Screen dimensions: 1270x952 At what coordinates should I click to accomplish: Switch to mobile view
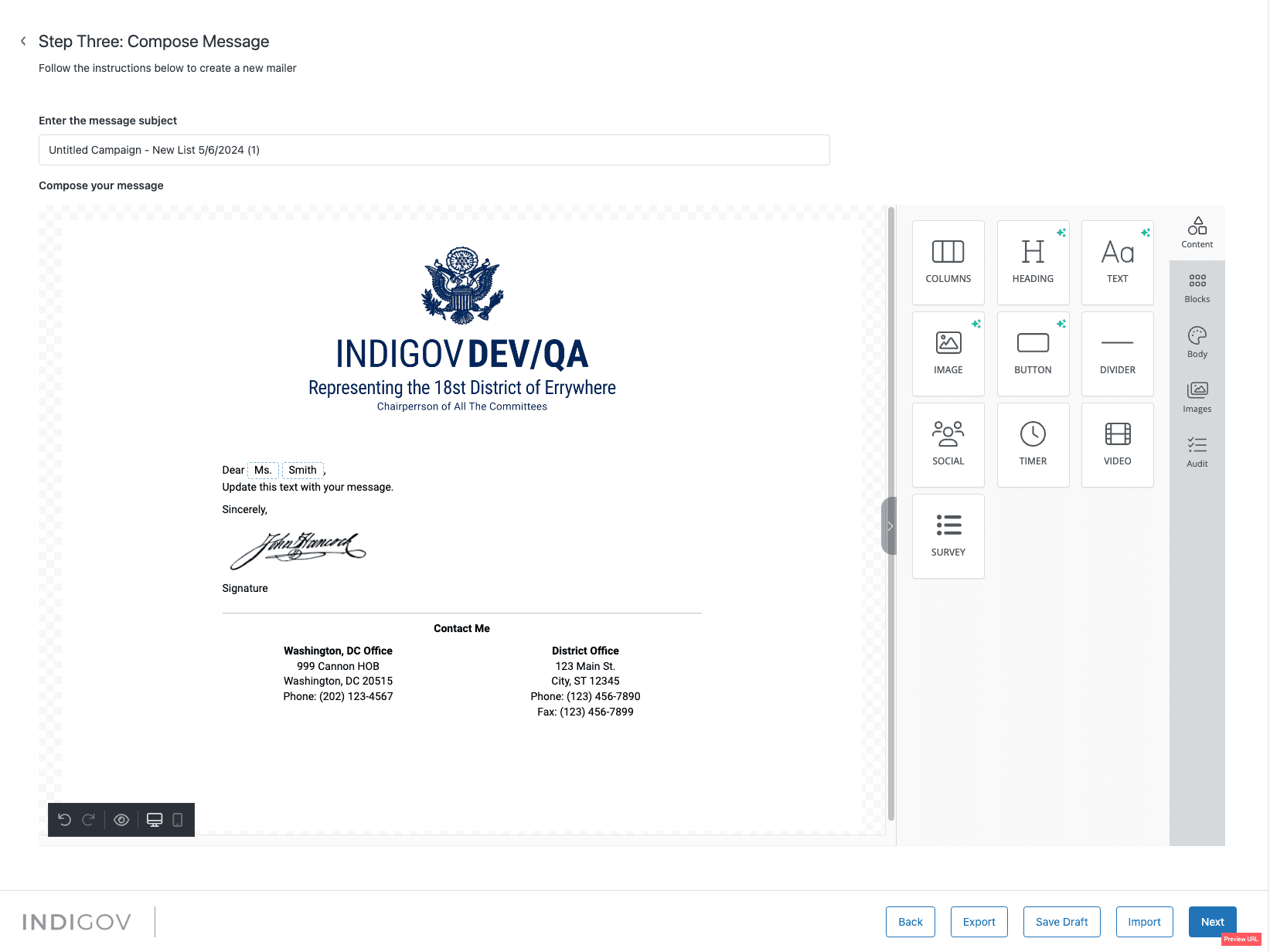click(x=178, y=820)
